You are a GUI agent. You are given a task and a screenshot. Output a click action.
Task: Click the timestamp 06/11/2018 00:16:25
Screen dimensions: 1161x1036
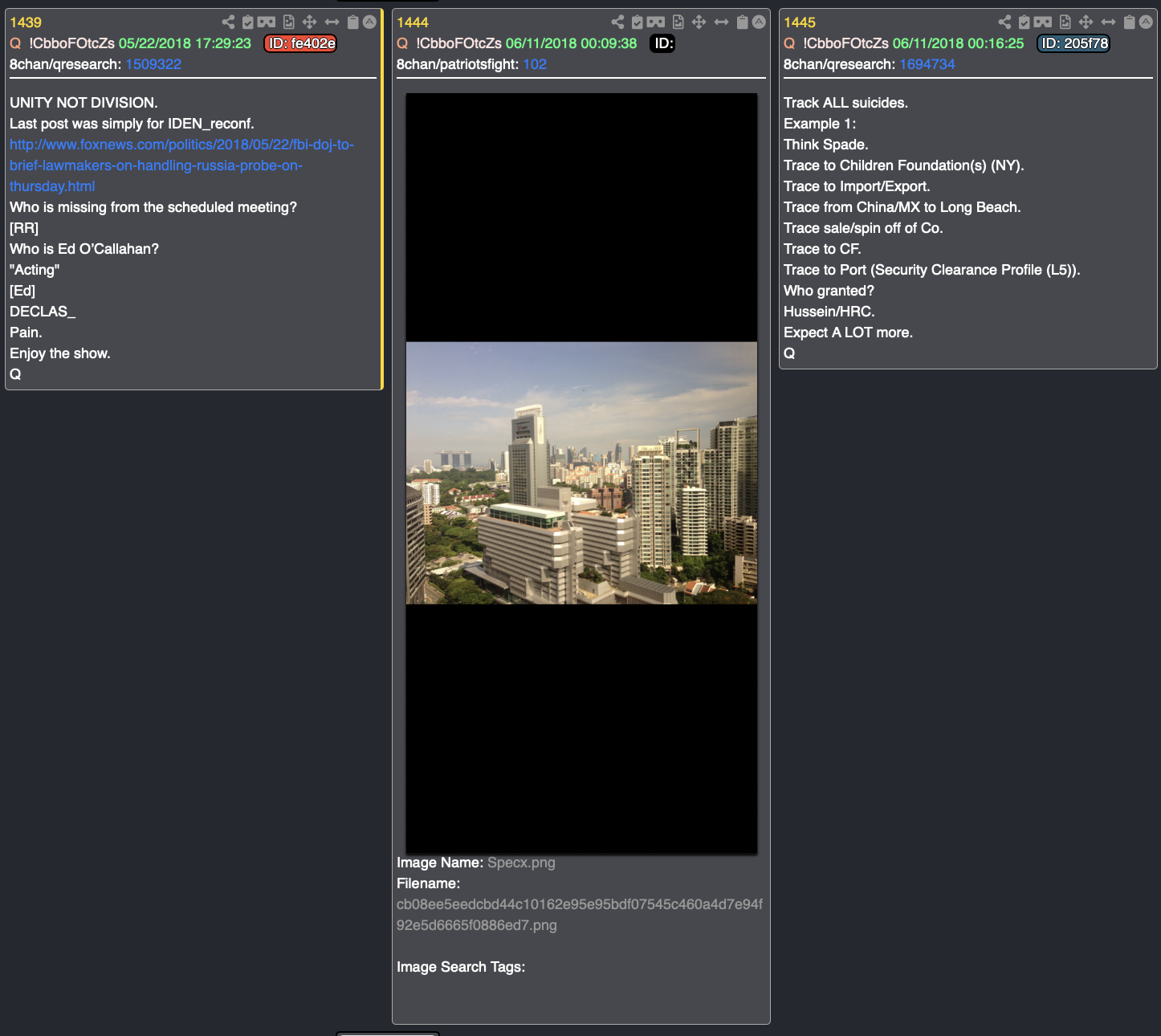(x=958, y=43)
